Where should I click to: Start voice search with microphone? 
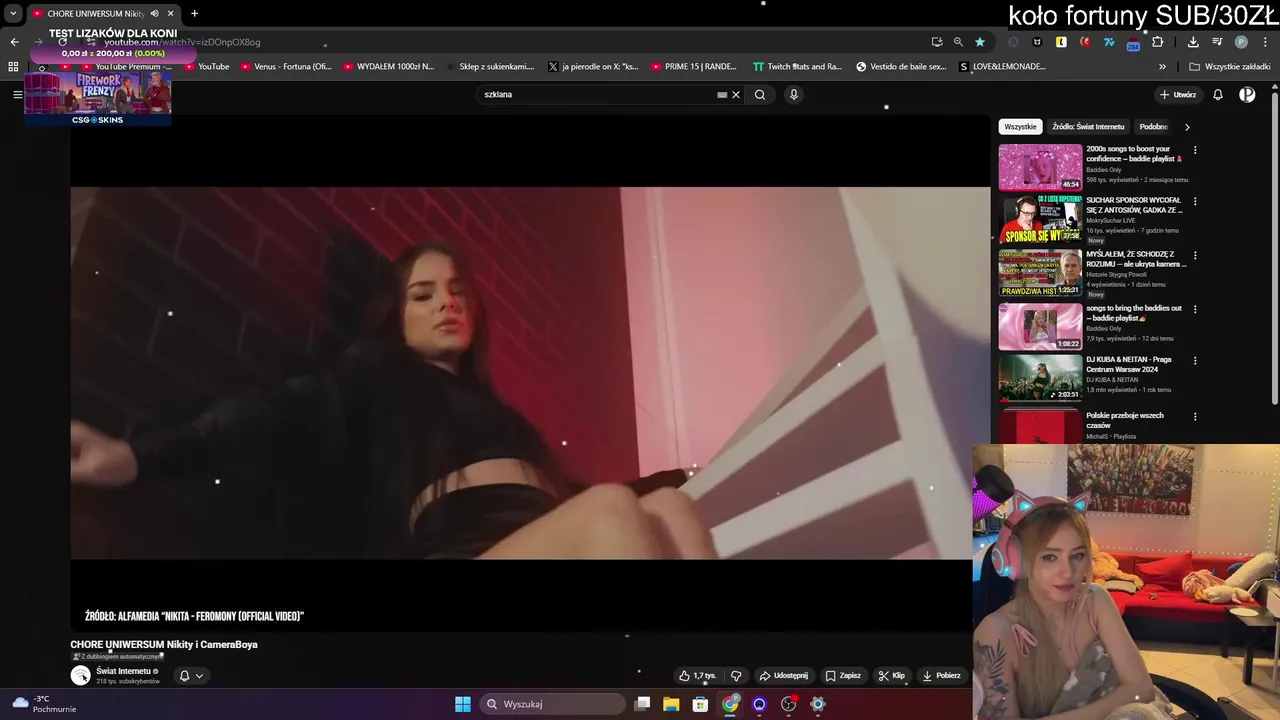point(794,95)
